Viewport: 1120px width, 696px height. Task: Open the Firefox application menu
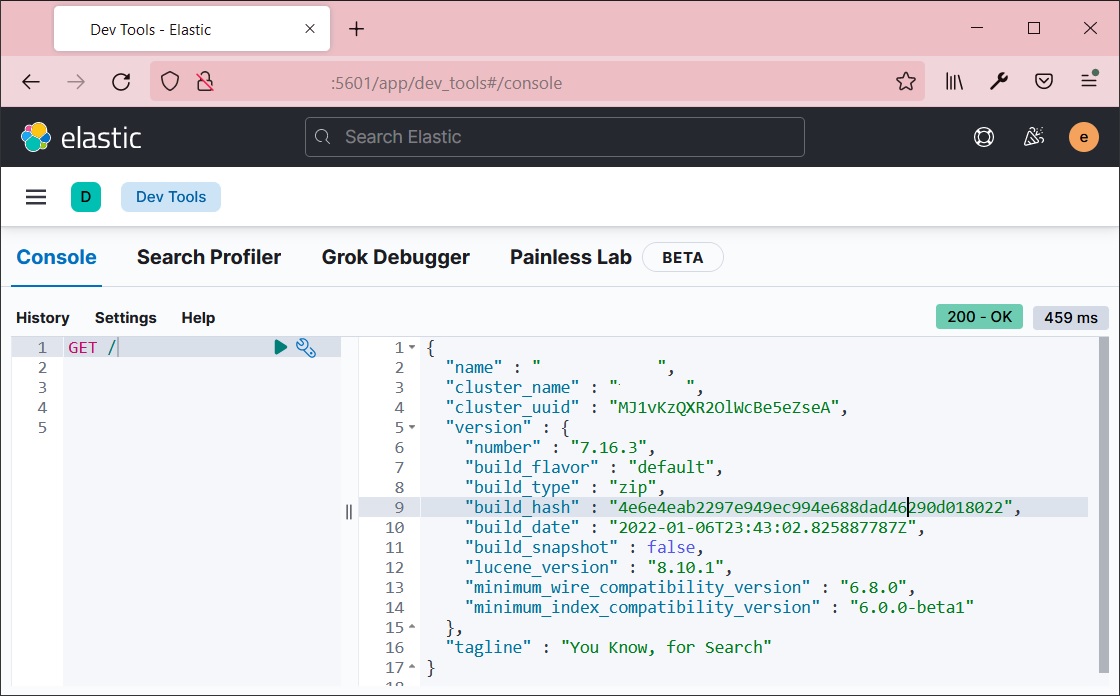point(1089,81)
